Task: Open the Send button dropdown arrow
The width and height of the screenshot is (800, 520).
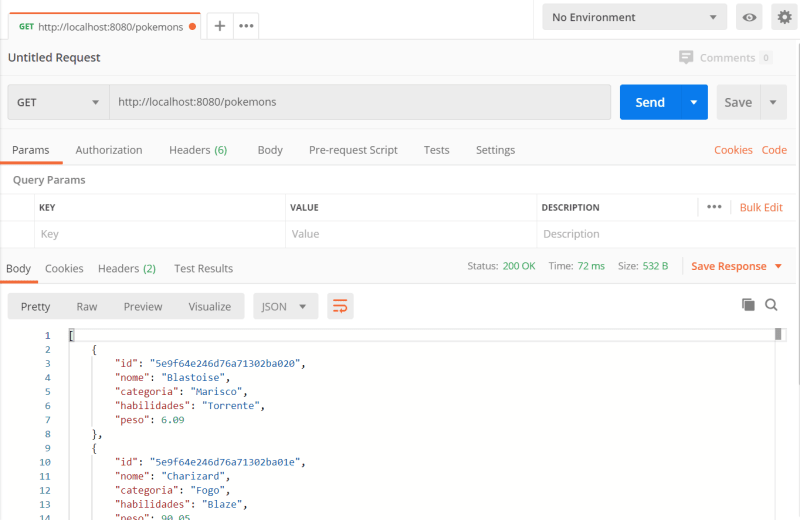Action: click(x=694, y=102)
